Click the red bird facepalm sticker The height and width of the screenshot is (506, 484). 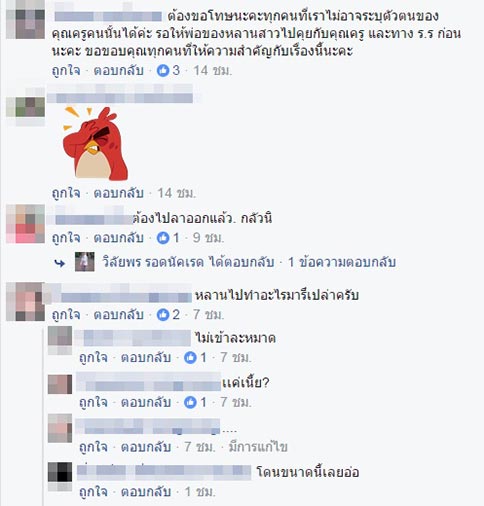point(95,144)
